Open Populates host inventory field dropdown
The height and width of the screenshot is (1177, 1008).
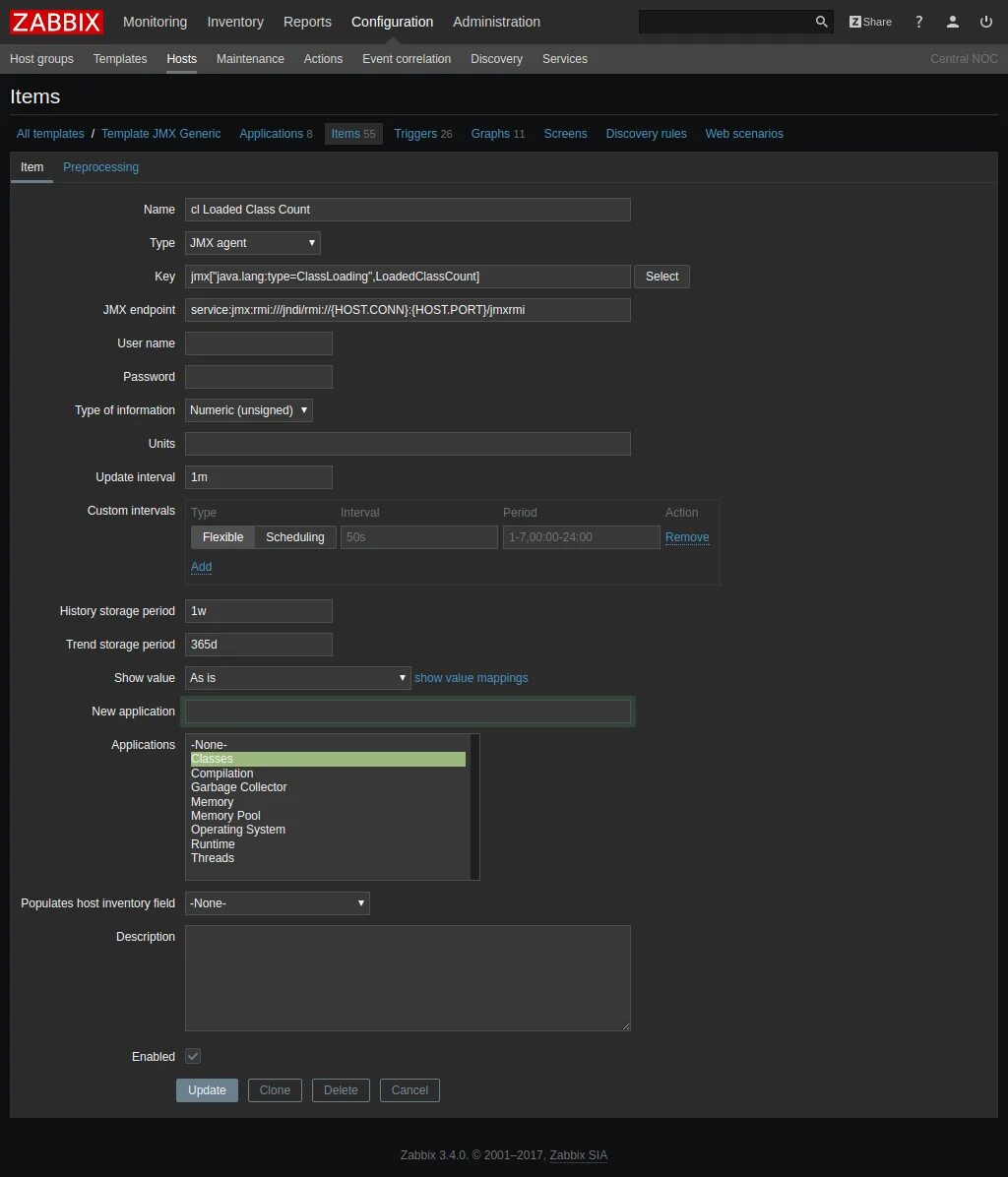tap(277, 903)
